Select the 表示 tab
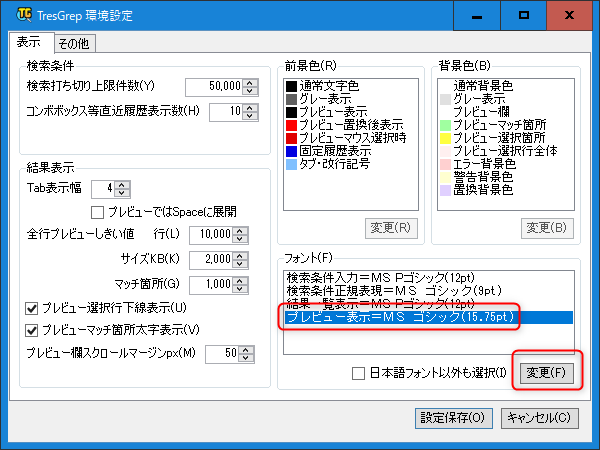The height and width of the screenshot is (450, 600). click(x=29, y=43)
